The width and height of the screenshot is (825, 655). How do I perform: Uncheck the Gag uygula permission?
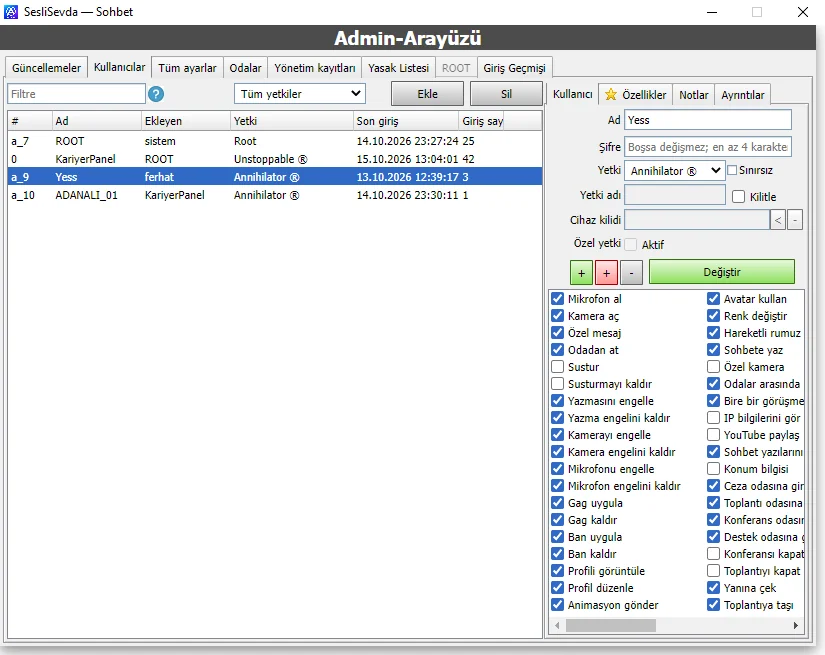coord(557,502)
